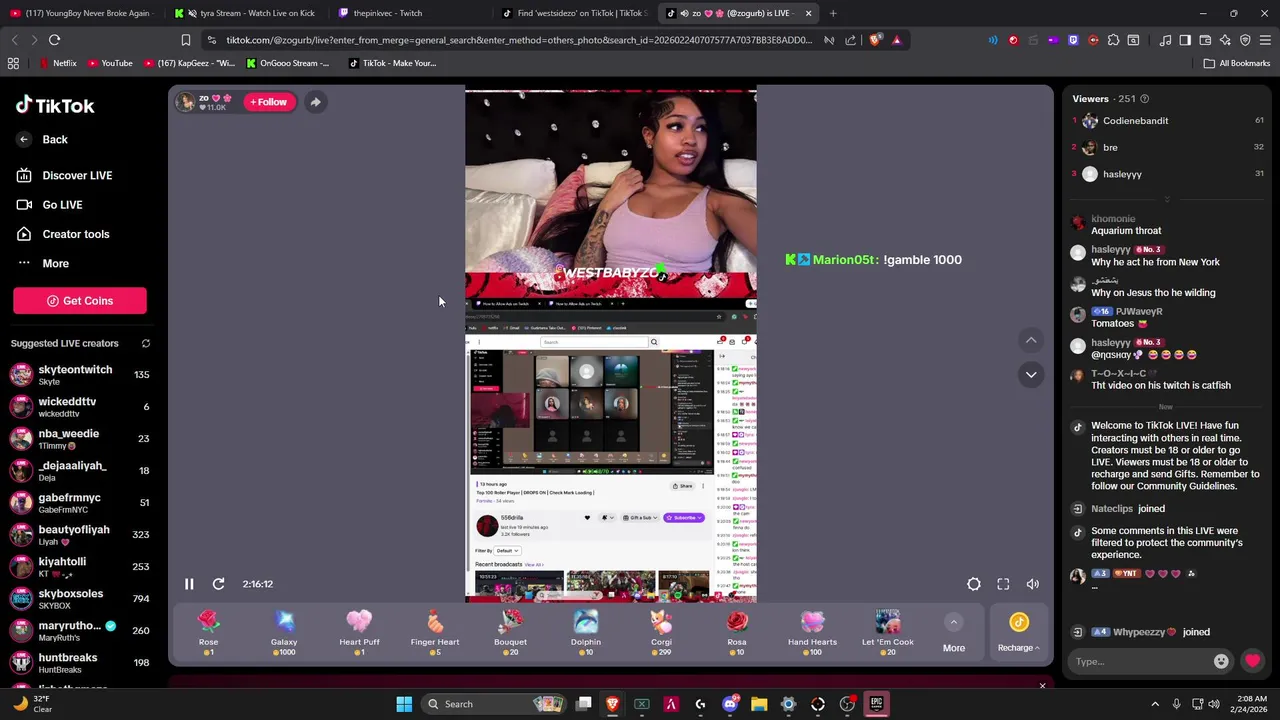Open browser main hamburger menu

(1265, 40)
